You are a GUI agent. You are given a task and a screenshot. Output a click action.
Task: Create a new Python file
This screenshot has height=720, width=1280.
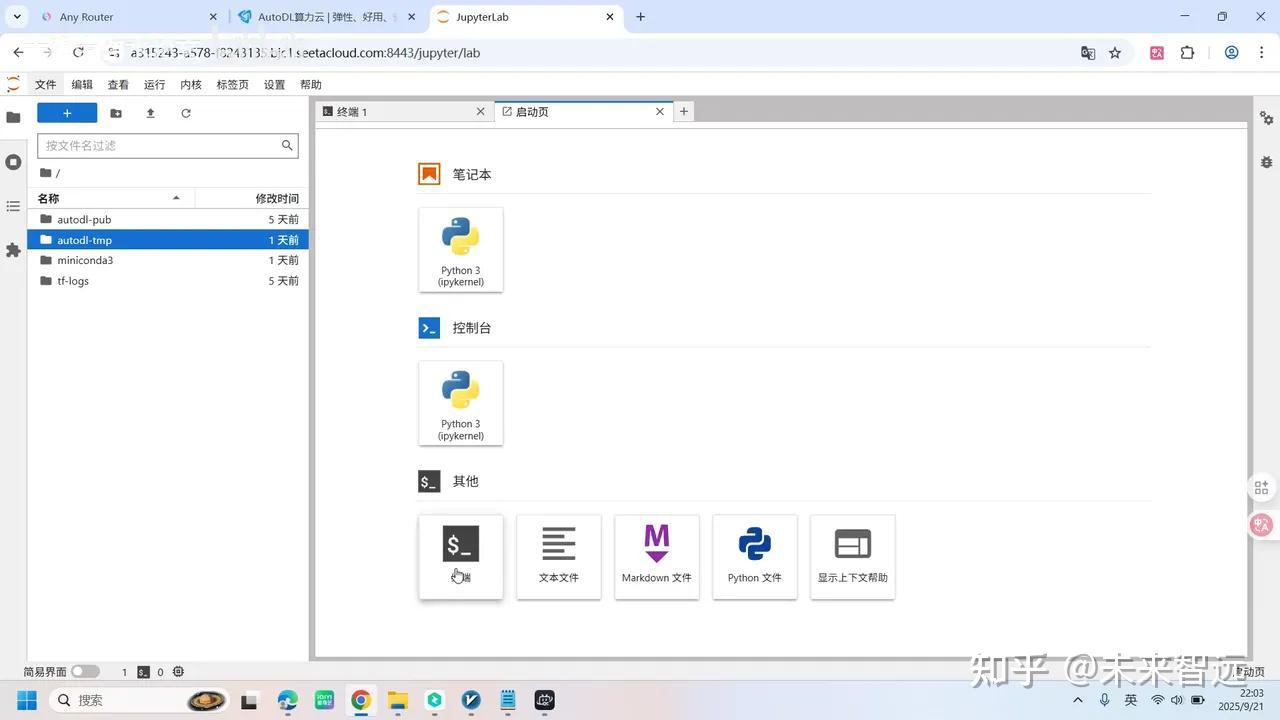coord(754,556)
